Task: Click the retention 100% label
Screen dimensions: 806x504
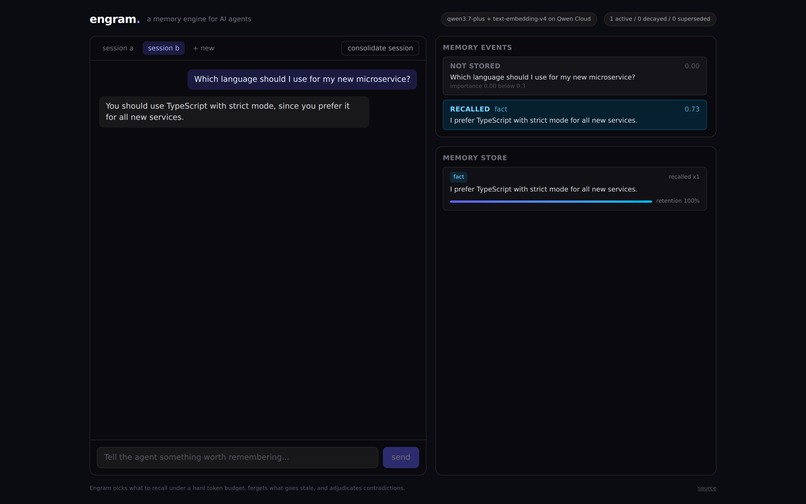Action: [677, 201]
